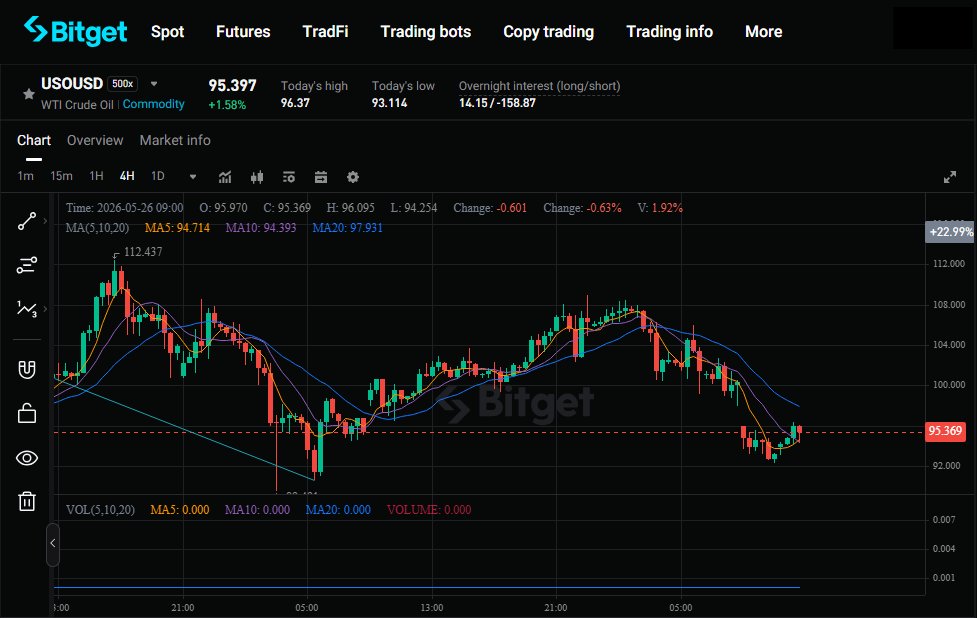
Task: Select the Chart tab
Action: pos(34,140)
